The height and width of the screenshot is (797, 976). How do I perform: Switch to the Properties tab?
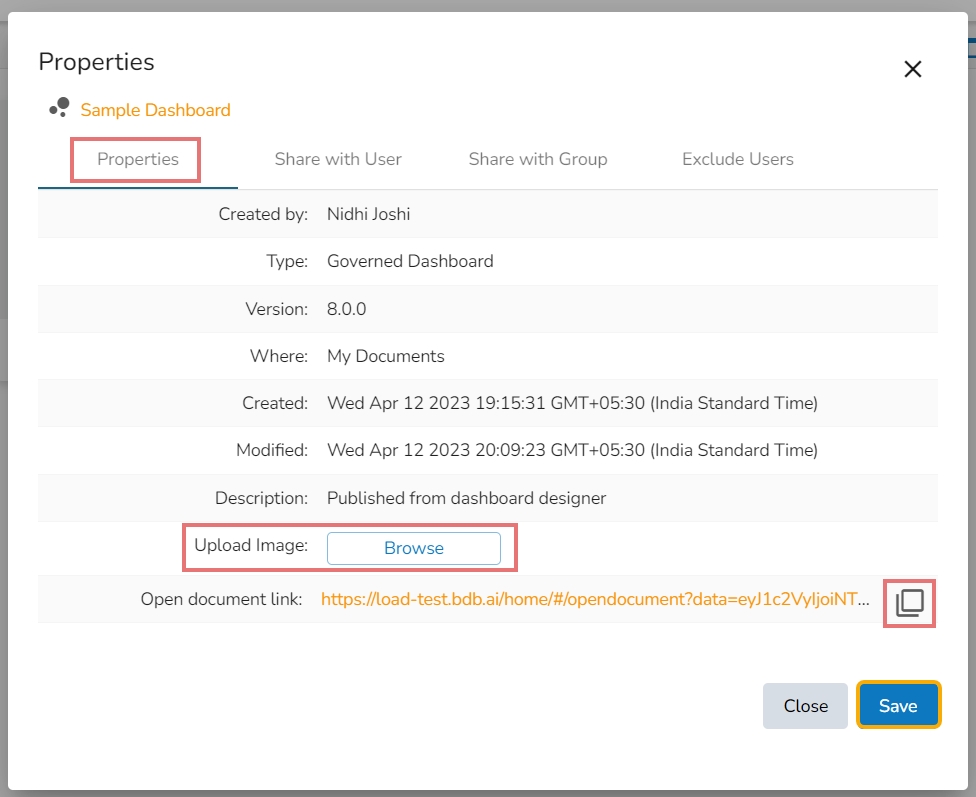coord(138,159)
